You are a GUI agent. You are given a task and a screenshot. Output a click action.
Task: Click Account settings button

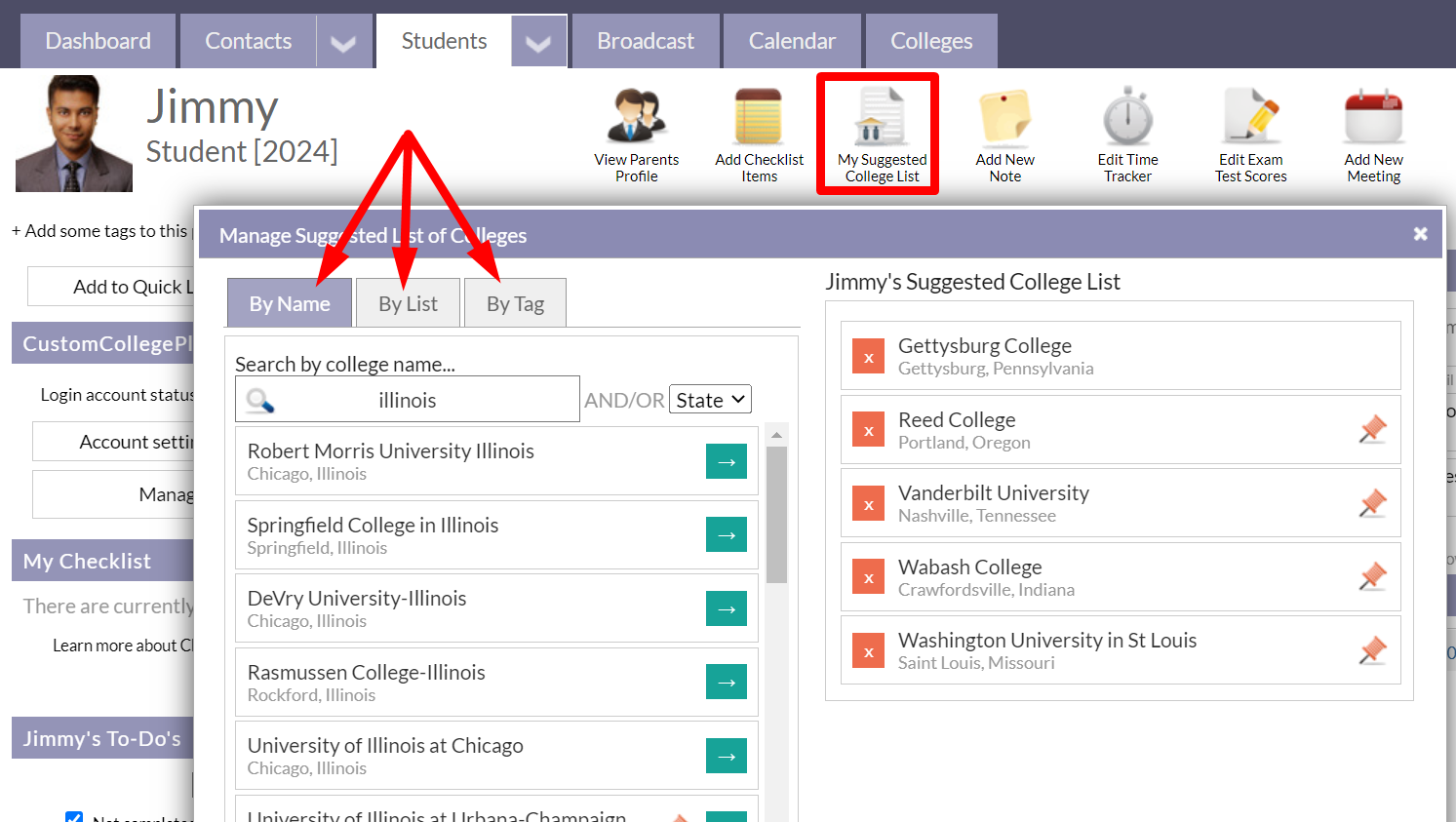pos(114,442)
